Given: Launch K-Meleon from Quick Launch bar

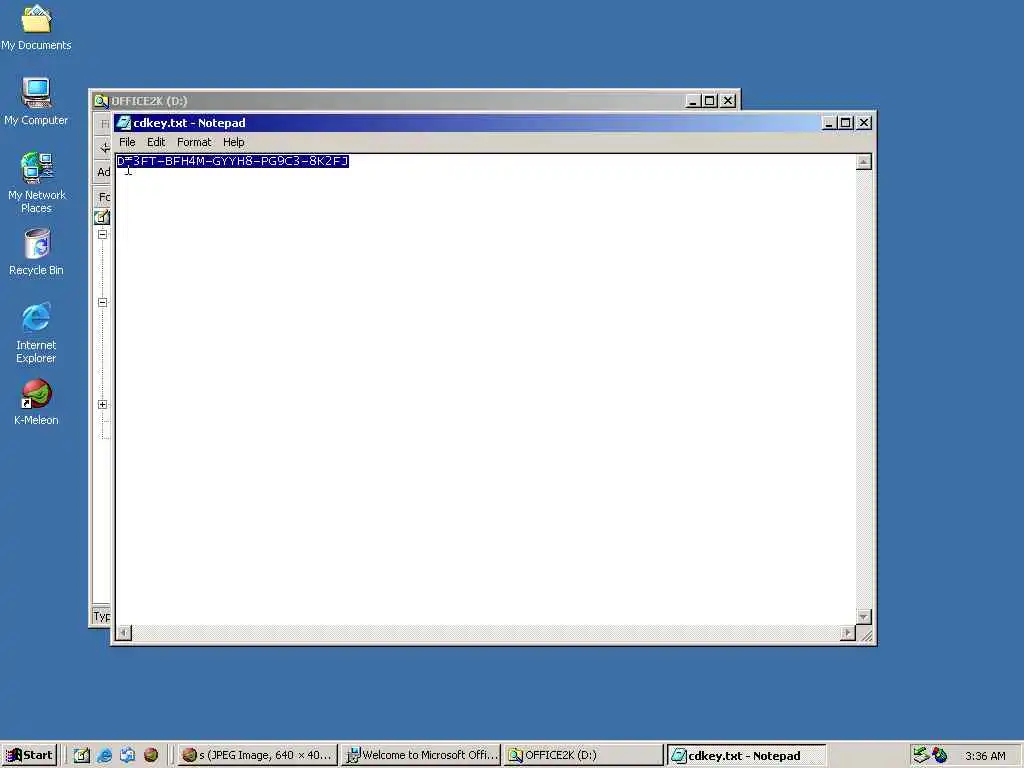Looking at the screenshot, I should 151,755.
